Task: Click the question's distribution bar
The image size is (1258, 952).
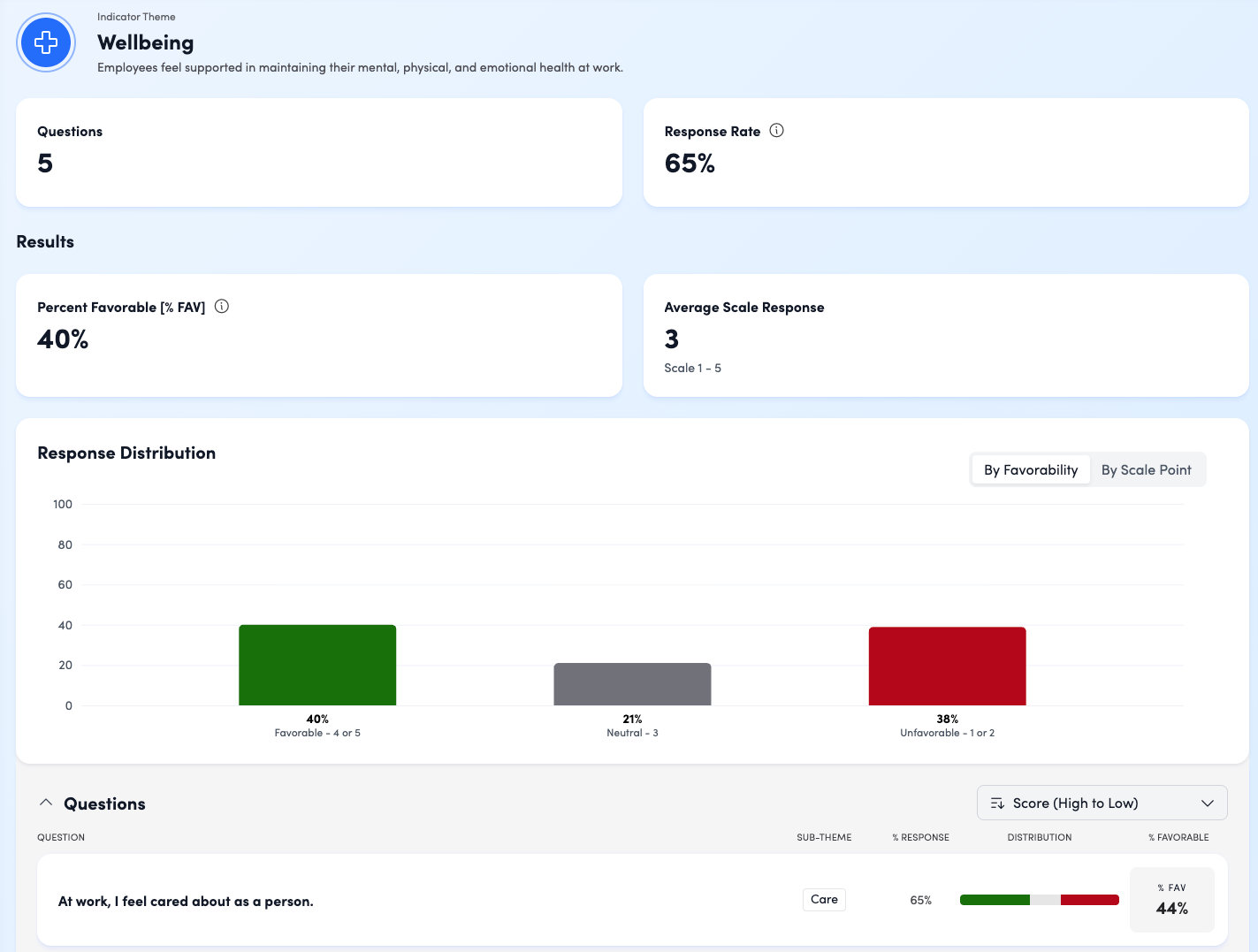Action: (1039, 900)
